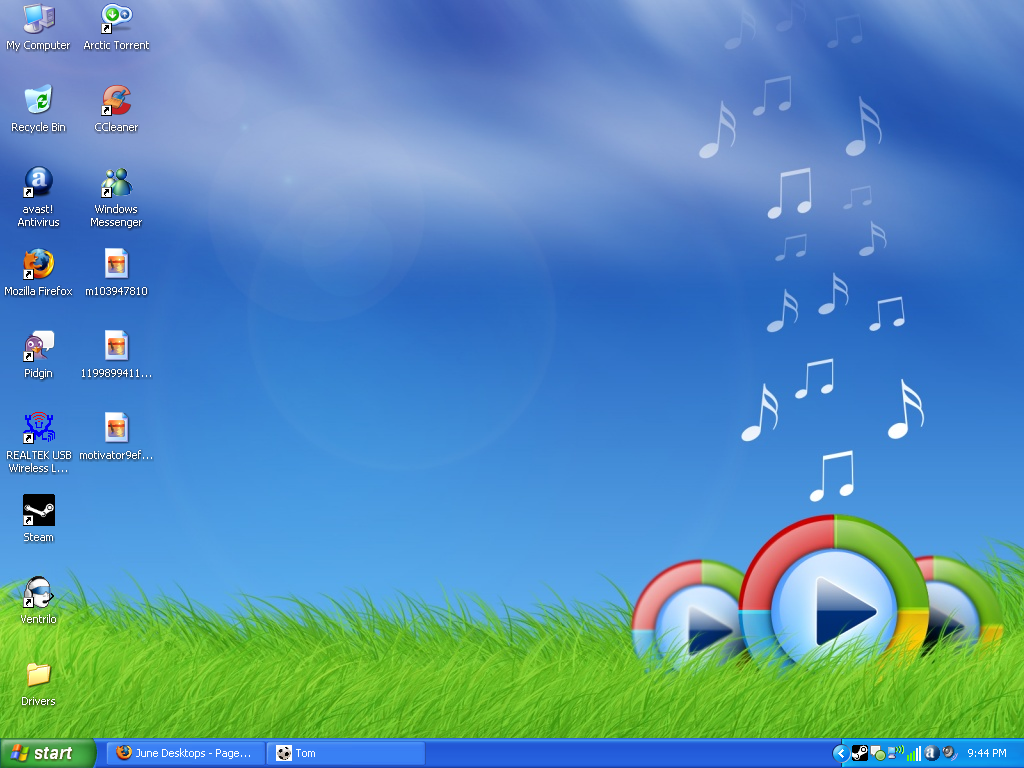This screenshot has width=1024, height=768.
Task: Select the Drivers folder
Action: [38, 684]
